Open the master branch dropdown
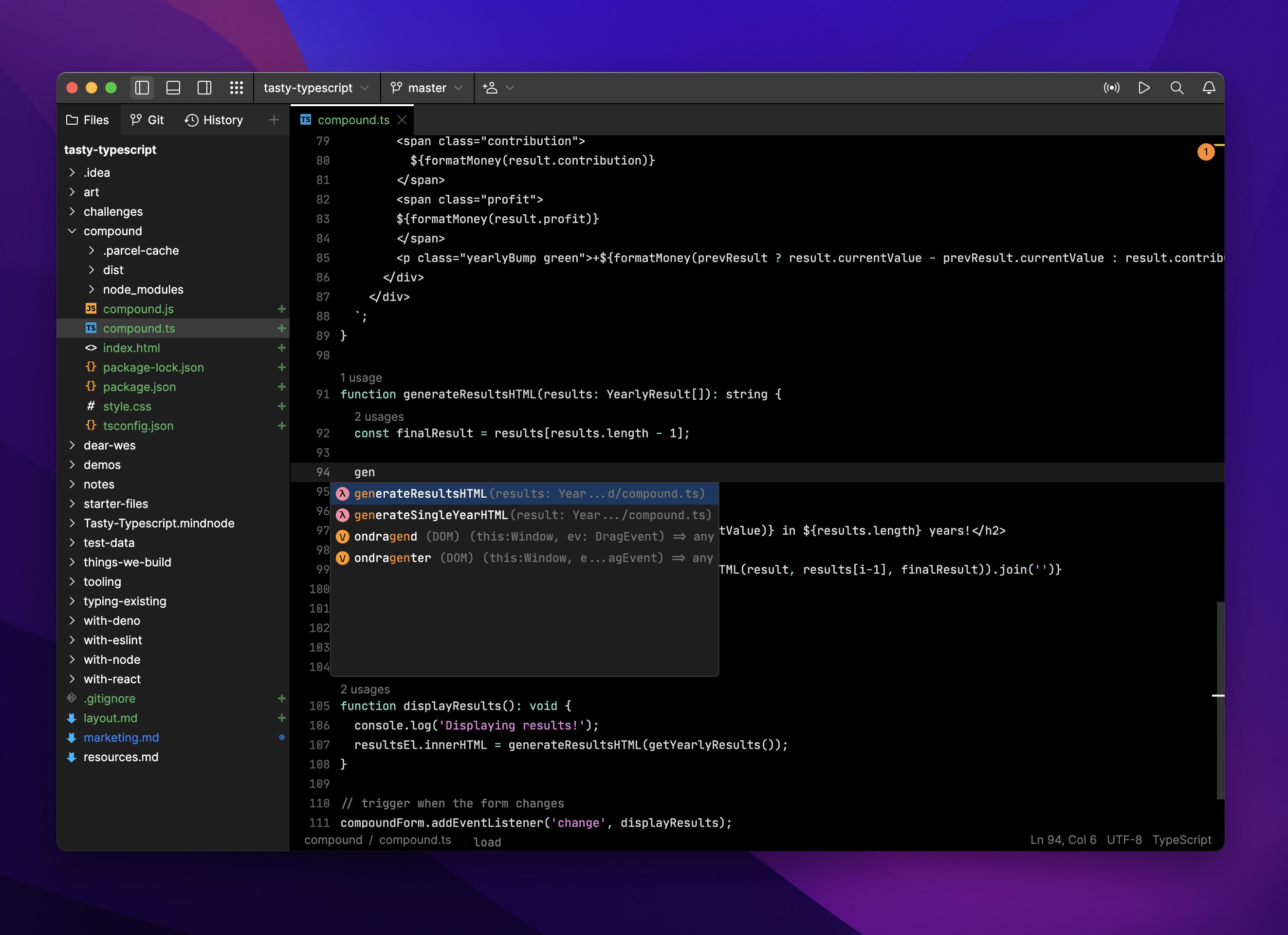Image resolution: width=1288 pixels, height=935 pixels. click(426, 88)
